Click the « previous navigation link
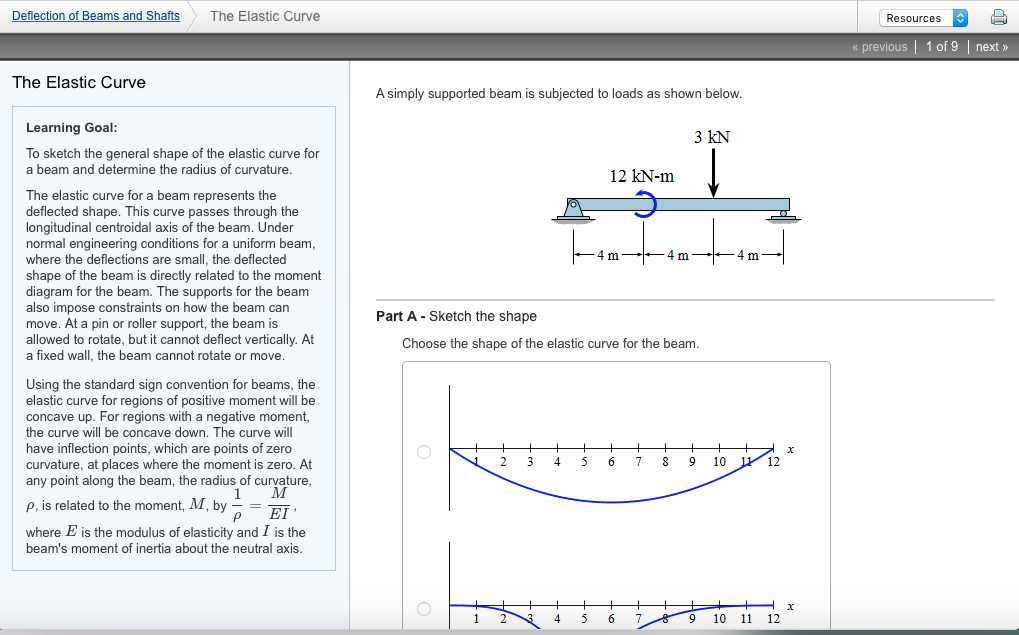The height and width of the screenshot is (635, 1019). [878, 46]
